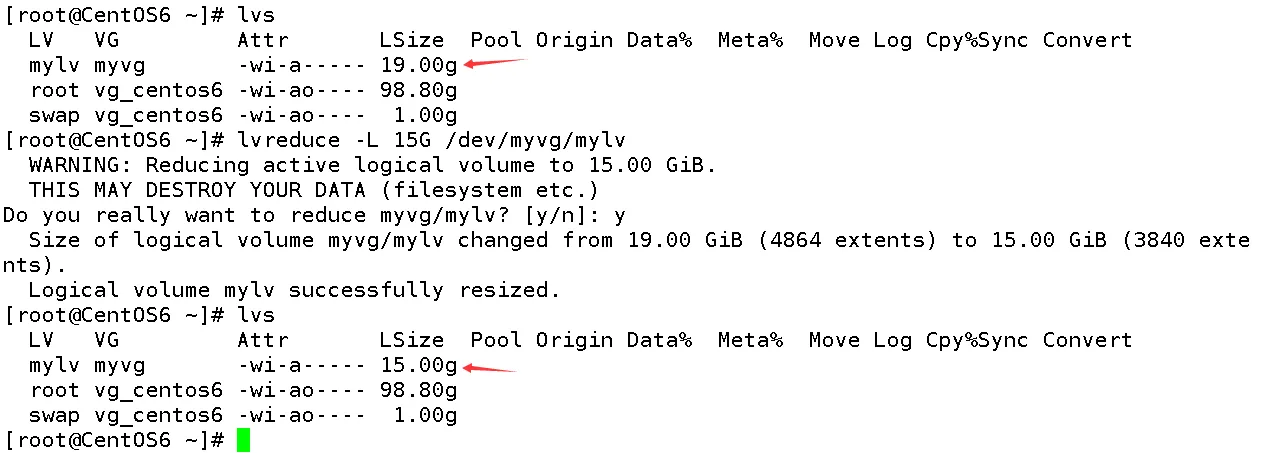Viewport: 1261px width, 453px height.
Task: Click the final root@CentOS6 prompt
Action: 114,440
